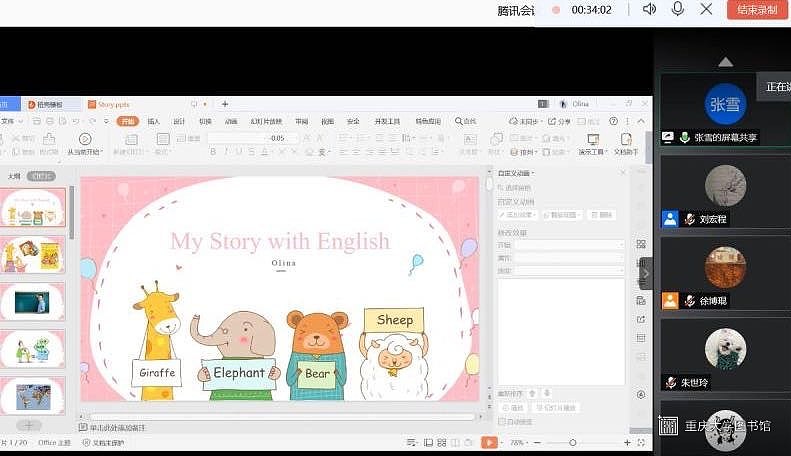Mute the Tencent Meeting speaker icon
791x456 pixels.
click(649, 9)
